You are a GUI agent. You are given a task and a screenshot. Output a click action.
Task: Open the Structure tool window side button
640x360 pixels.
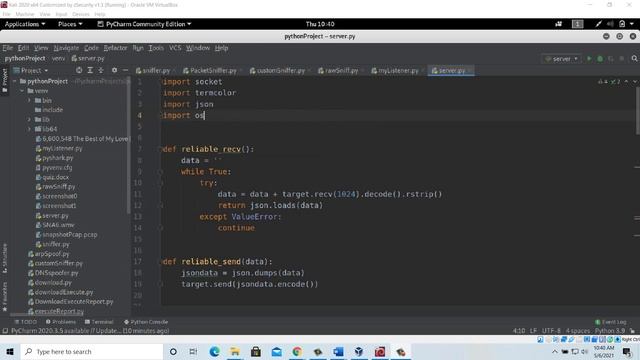[x=5, y=258]
